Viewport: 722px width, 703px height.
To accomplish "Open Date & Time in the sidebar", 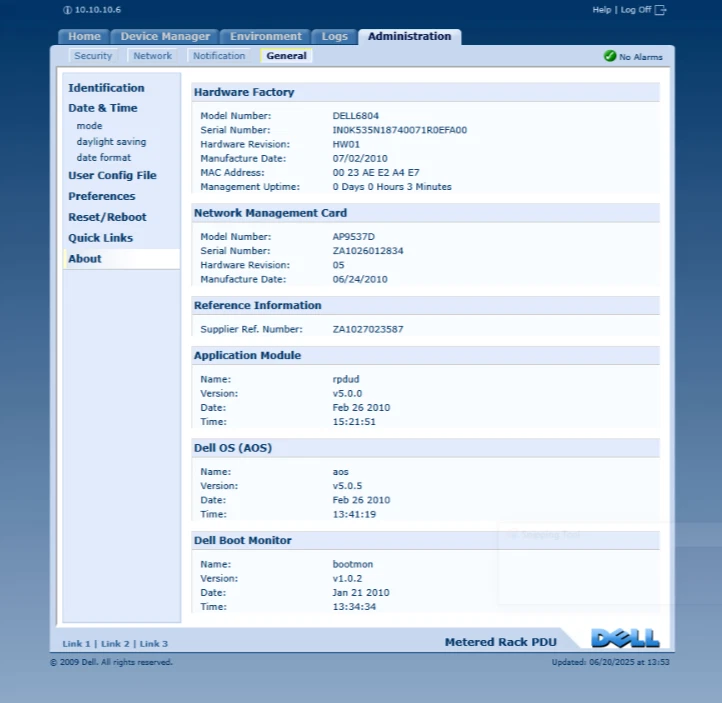I will [x=103, y=108].
